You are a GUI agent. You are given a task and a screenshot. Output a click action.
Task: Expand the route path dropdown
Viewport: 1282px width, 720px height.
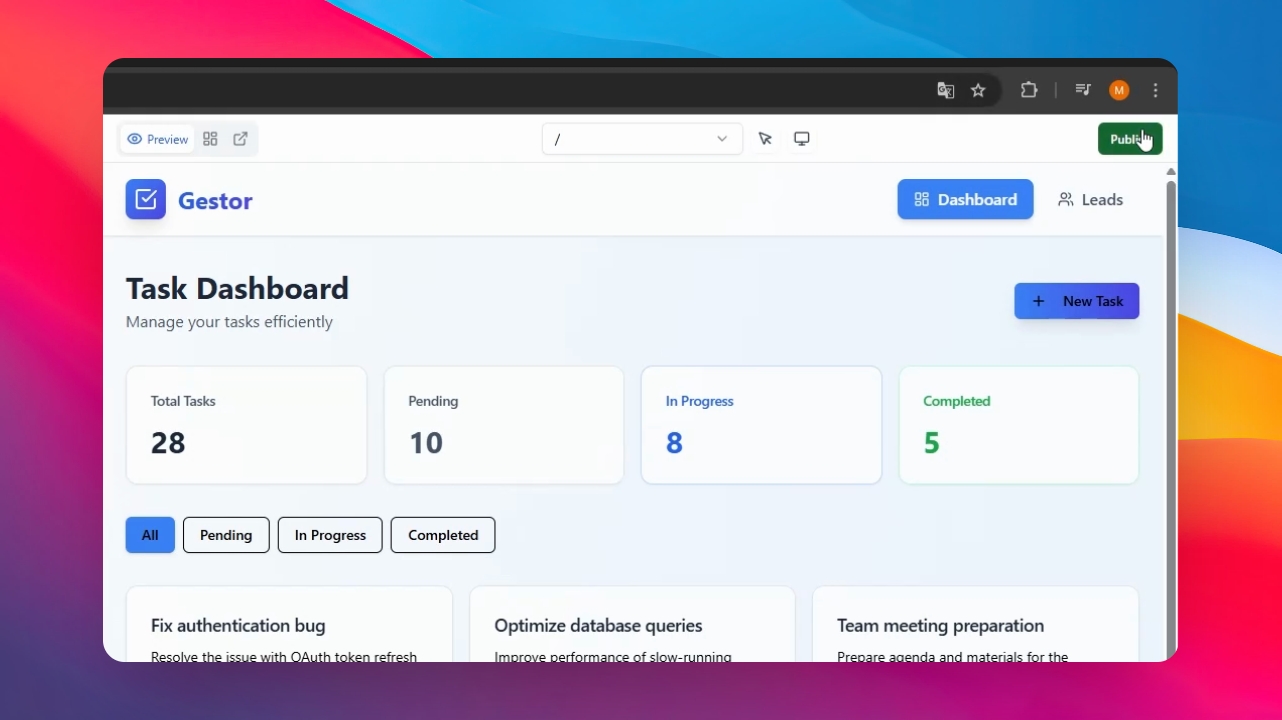tap(642, 139)
